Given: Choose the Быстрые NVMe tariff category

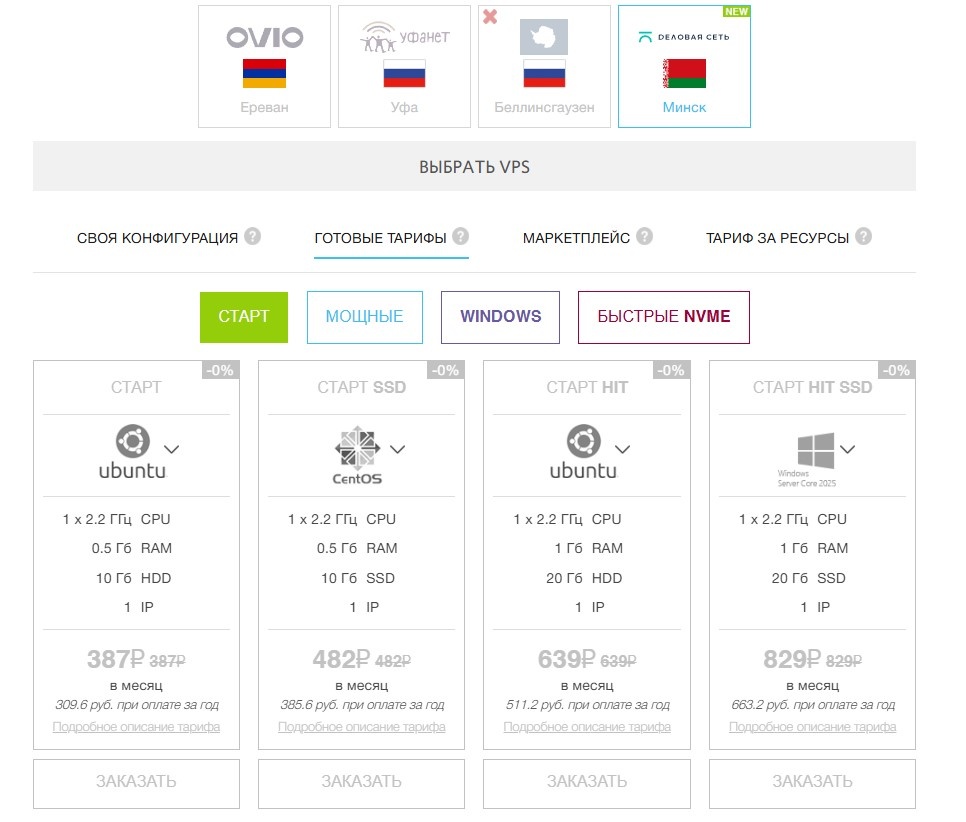Looking at the screenshot, I should 663,317.
